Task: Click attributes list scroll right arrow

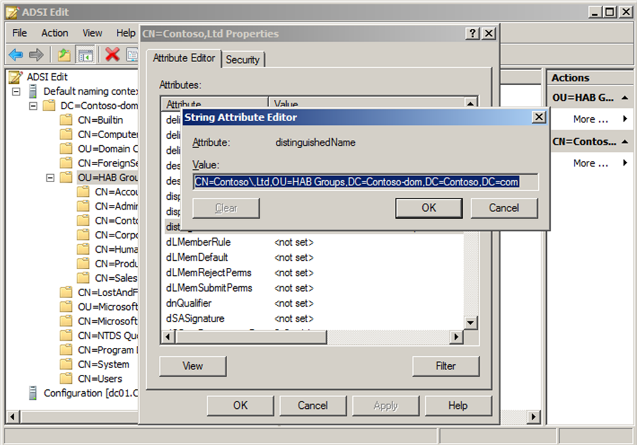Action: 456,337
